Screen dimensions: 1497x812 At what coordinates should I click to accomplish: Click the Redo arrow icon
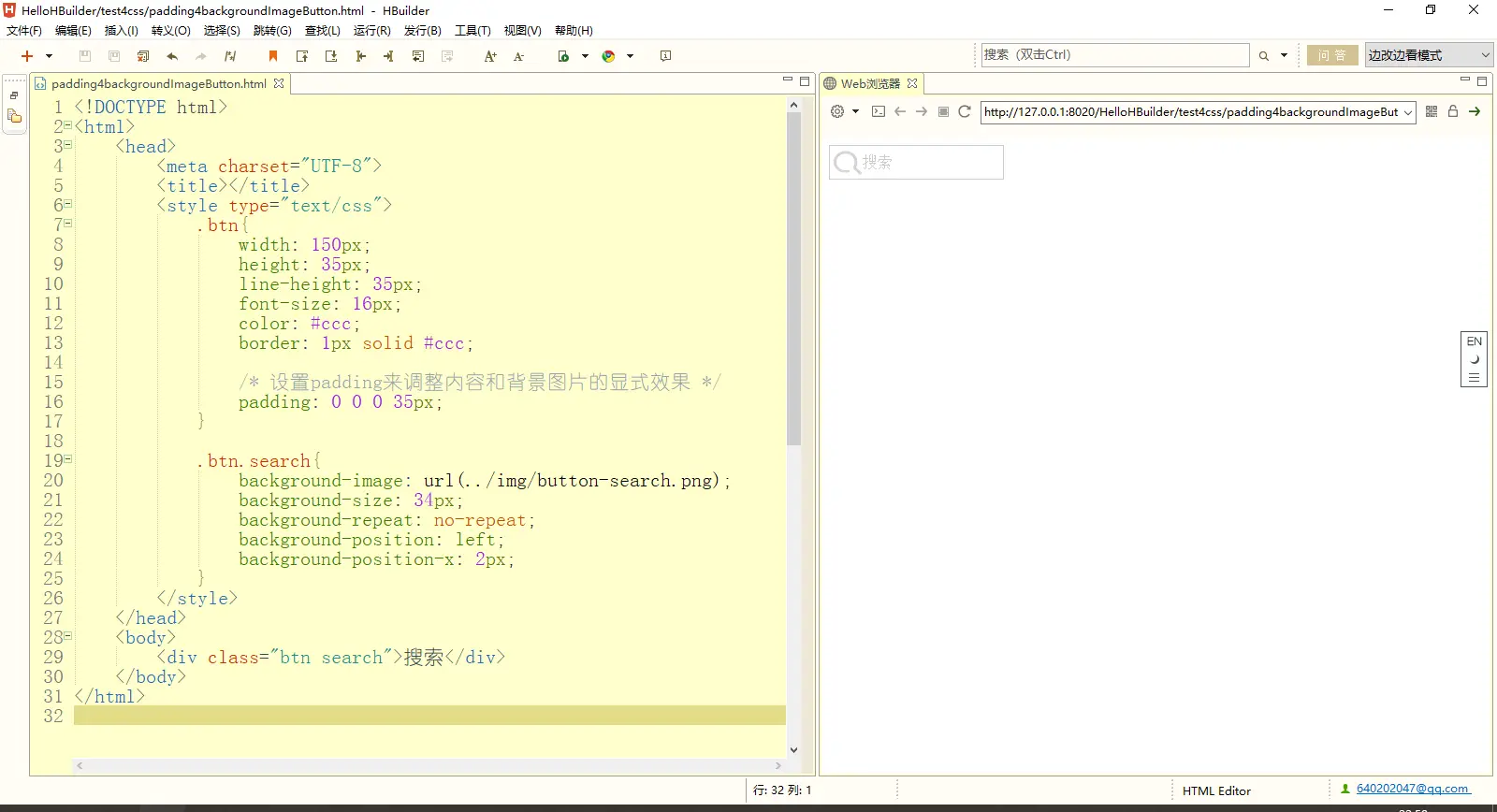[200, 56]
